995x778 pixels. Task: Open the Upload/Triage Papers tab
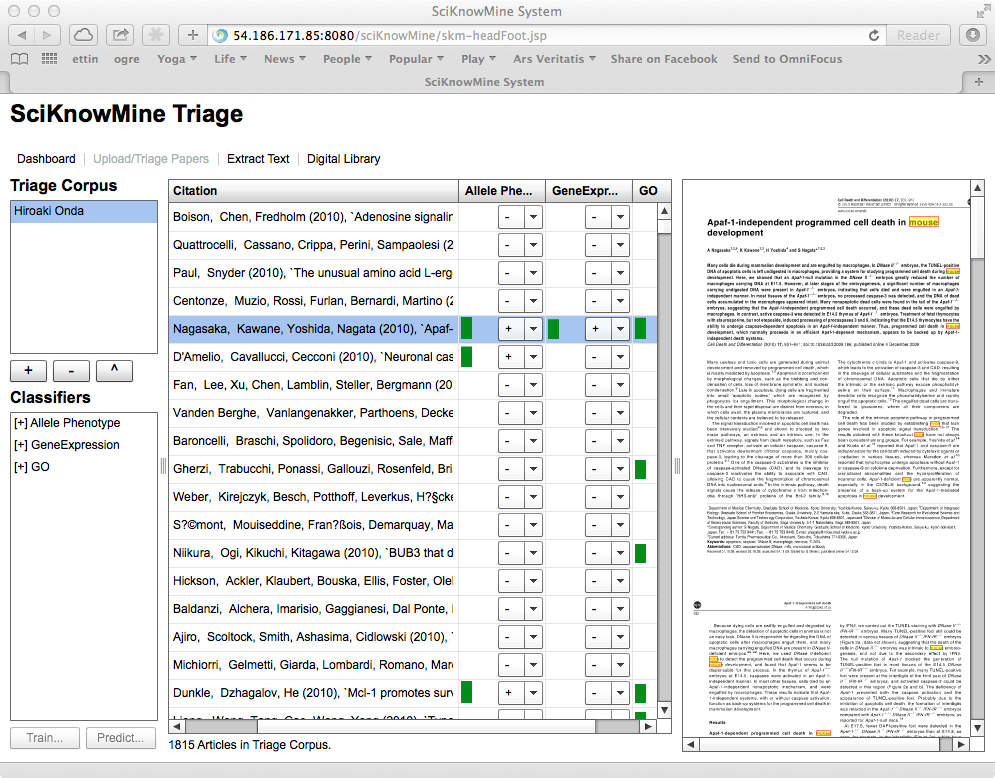[x=151, y=159]
